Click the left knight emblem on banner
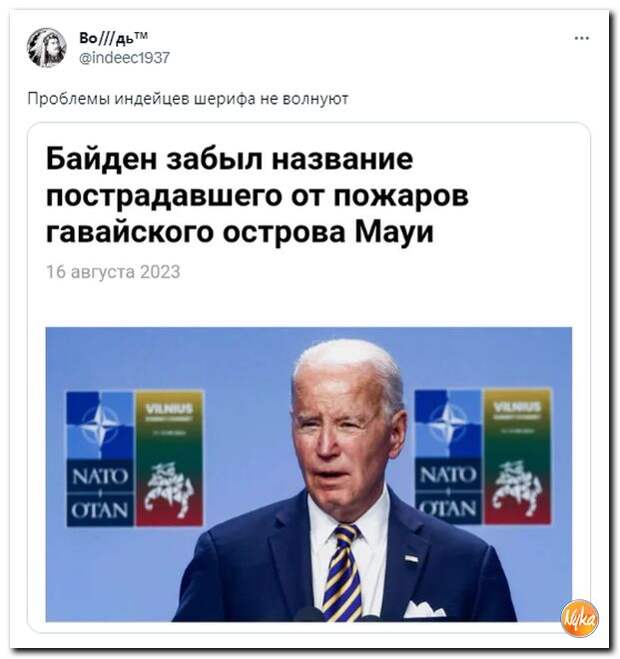Screen dimensions: 620x659 pyautogui.click(x=169, y=490)
